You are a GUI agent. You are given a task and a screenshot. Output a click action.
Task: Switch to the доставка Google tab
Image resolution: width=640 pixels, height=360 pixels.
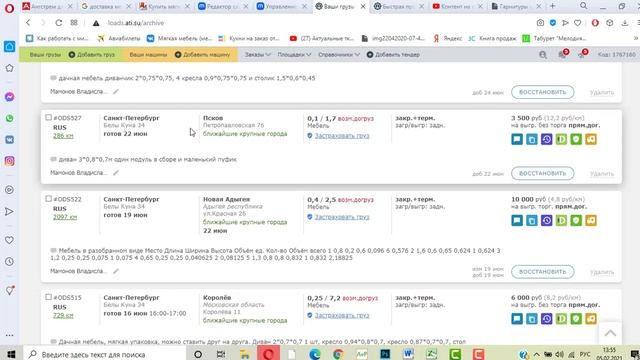click(x=105, y=6)
